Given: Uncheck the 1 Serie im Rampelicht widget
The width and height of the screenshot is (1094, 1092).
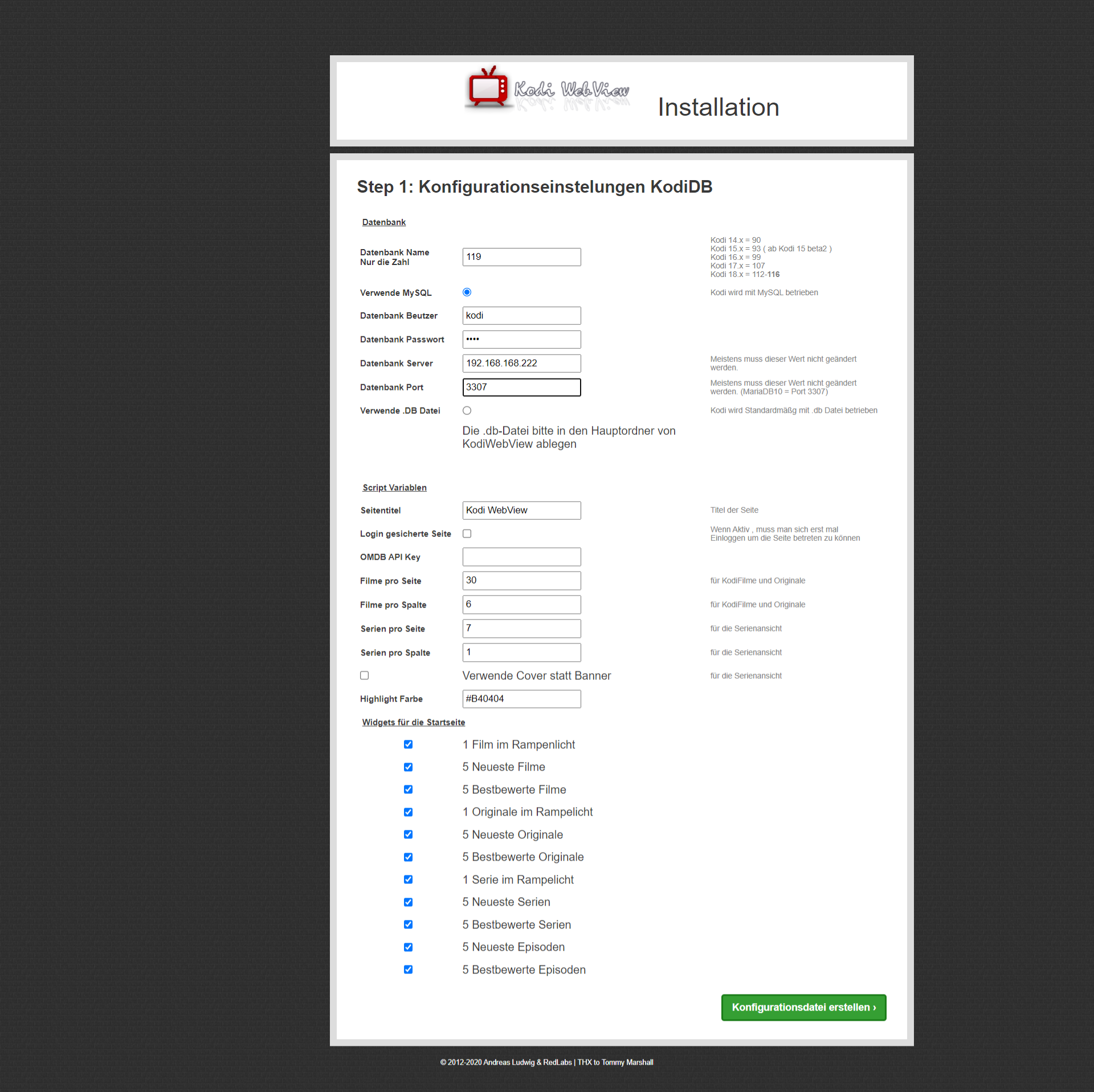Looking at the screenshot, I should (408, 879).
